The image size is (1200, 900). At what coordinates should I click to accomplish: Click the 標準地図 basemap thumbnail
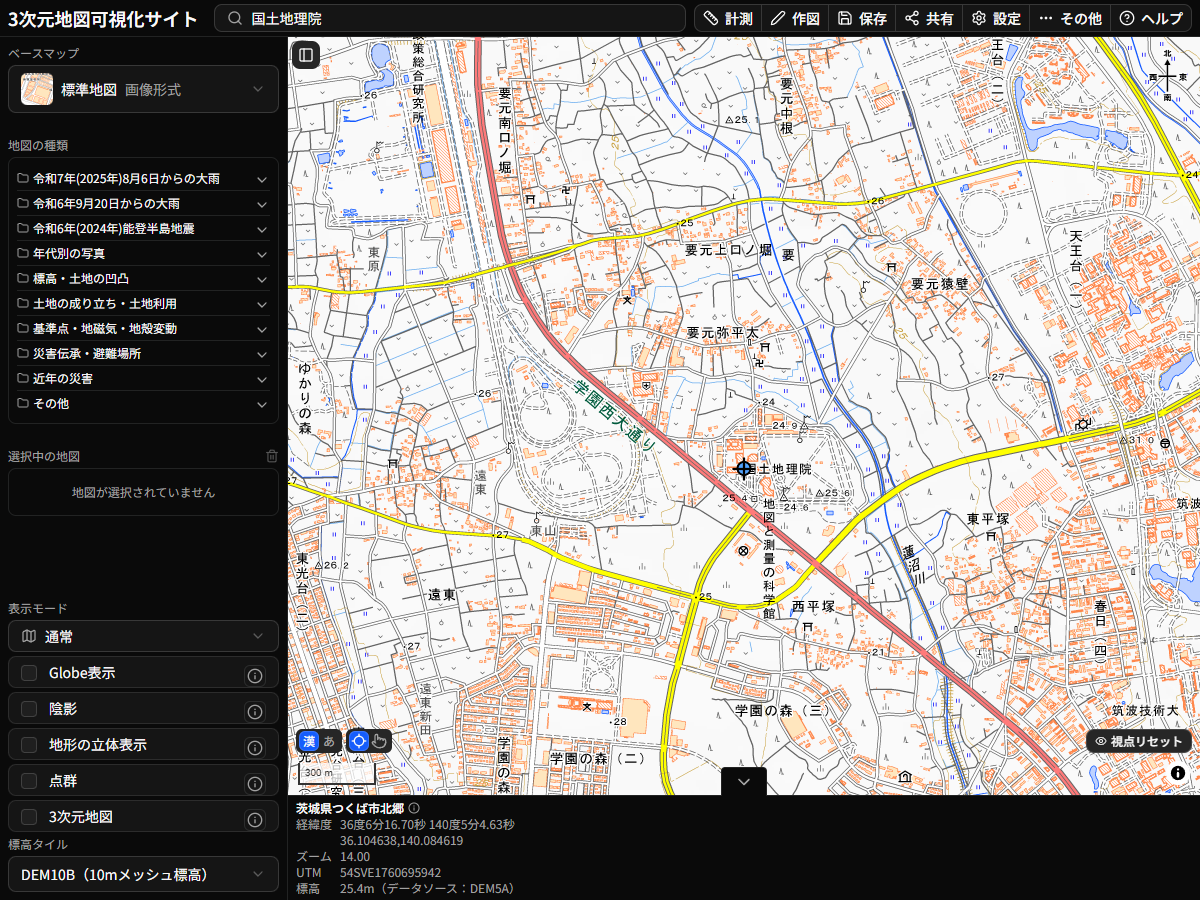pyautogui.click(x=37, y=89)
